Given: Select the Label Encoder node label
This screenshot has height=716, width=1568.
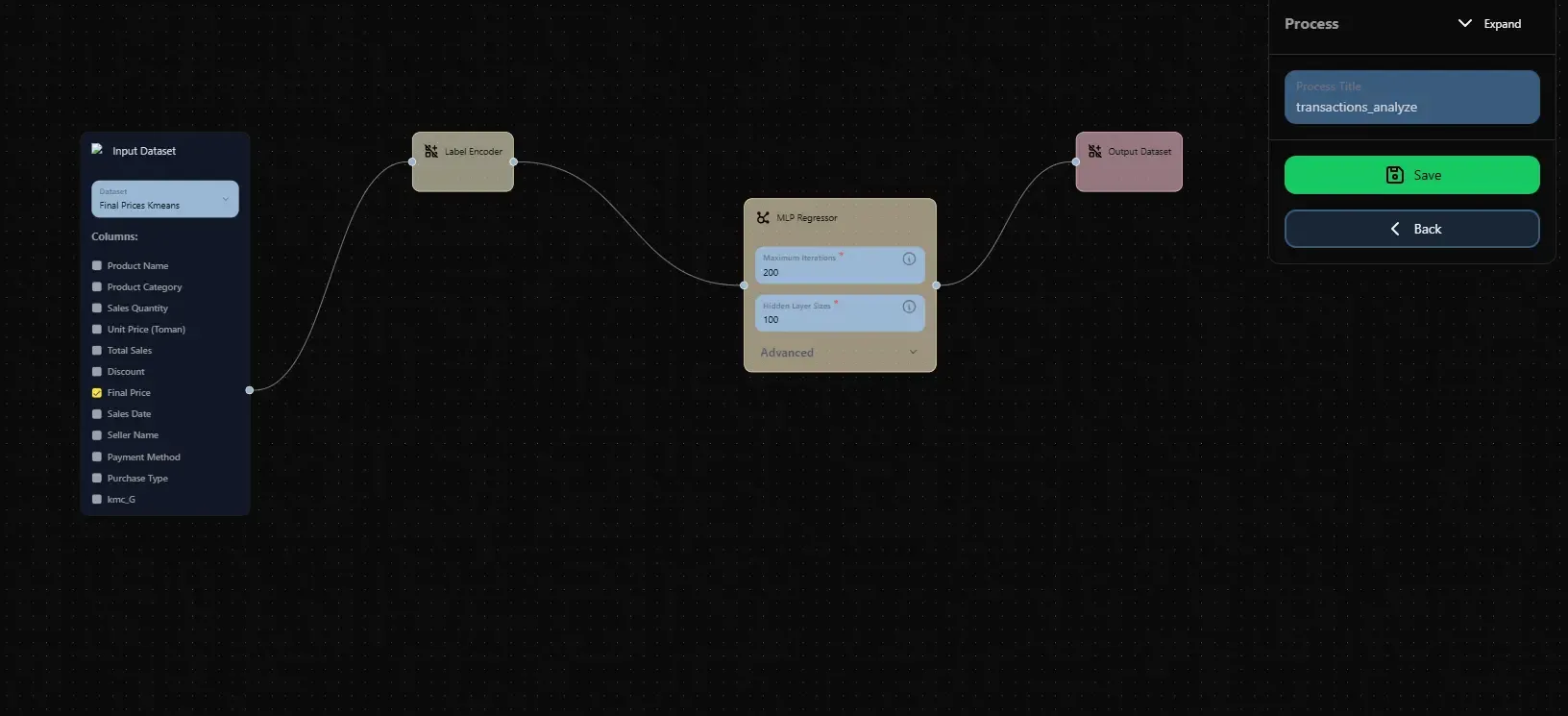Looking at the screenshot, I should click(x=474, y=152).
